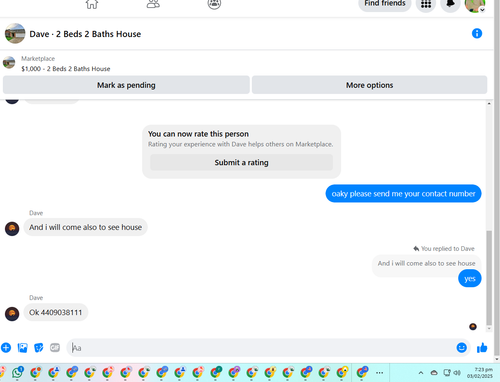Send a thumbs-up like
The width and height of the screenshot is (500, 382).
(x=482, y=348)
